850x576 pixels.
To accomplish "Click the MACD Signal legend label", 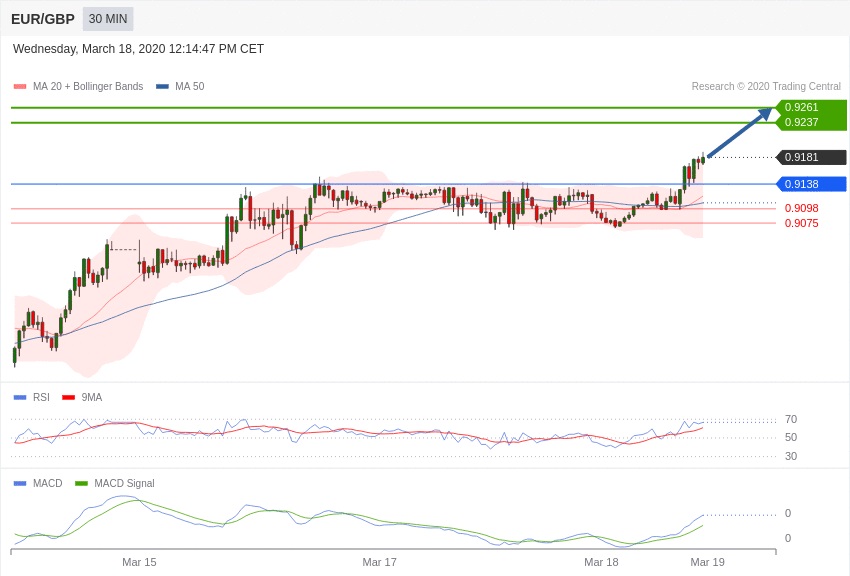I will (x=124, y=483).
